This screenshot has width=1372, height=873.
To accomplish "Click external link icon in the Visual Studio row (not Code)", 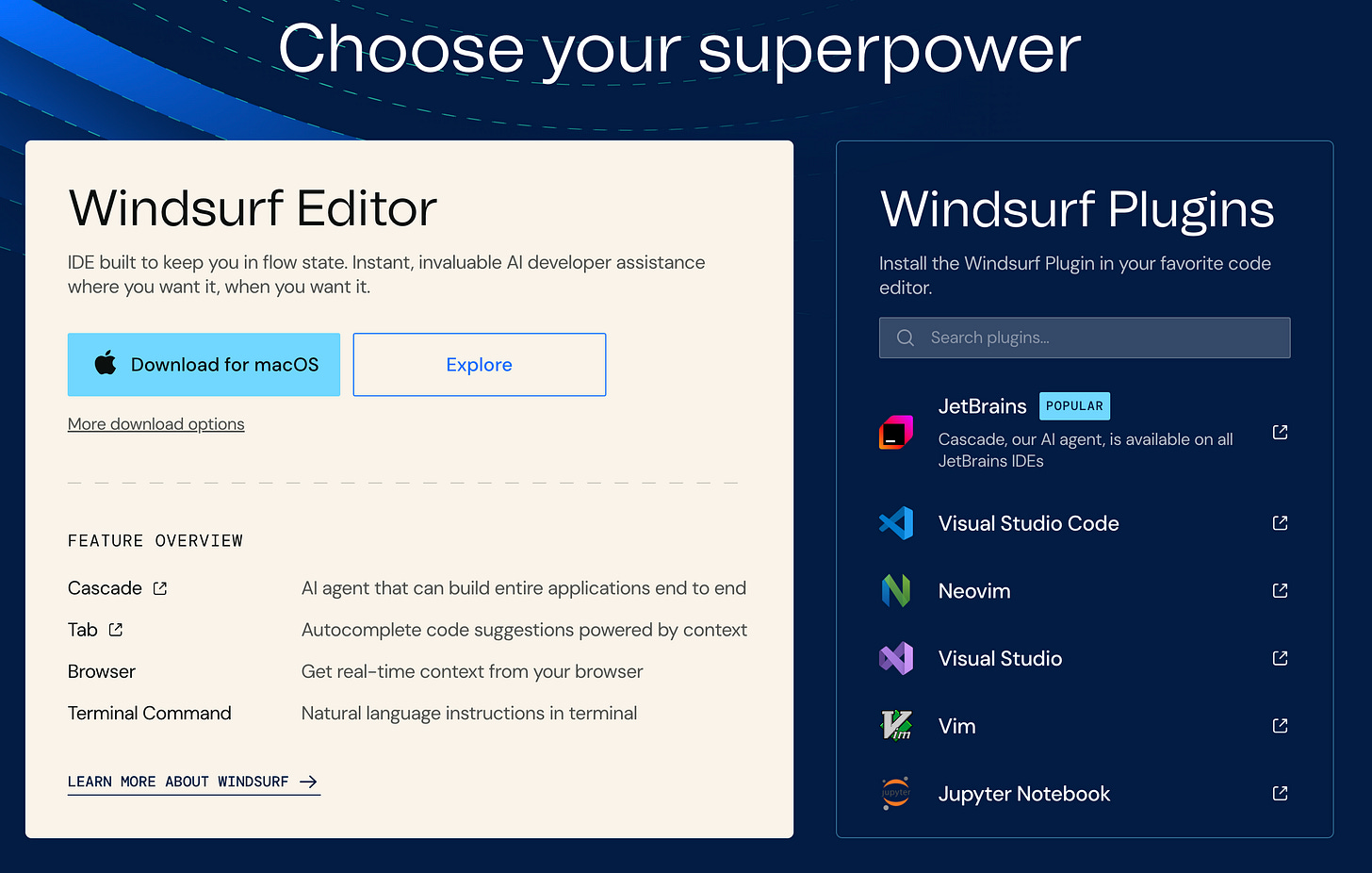I will 1280,658.
